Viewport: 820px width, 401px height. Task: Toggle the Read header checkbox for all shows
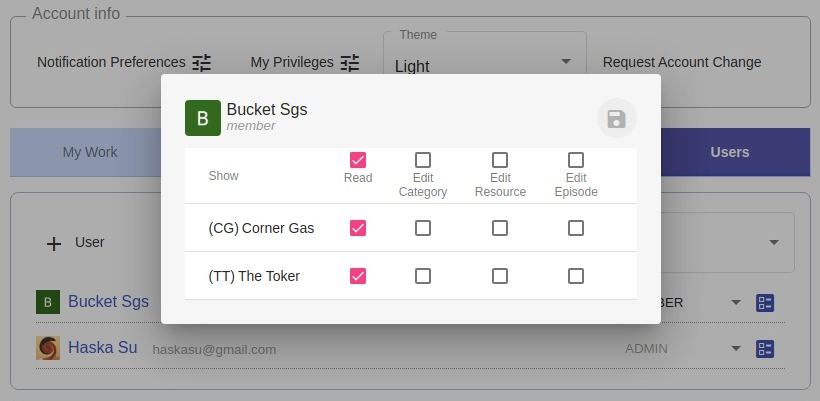(x=358, y=160)
